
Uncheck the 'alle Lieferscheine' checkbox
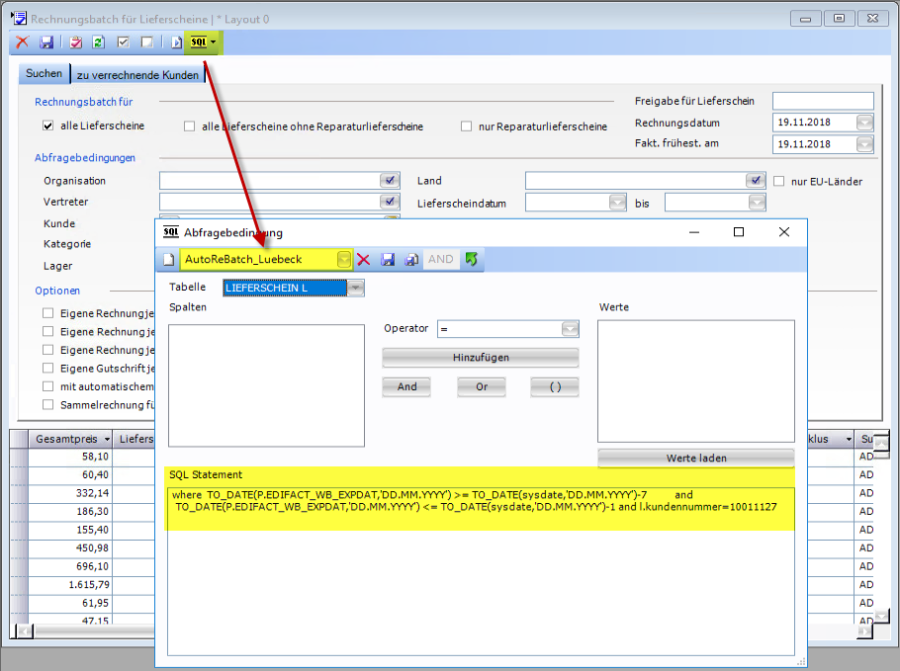point(47,126)
